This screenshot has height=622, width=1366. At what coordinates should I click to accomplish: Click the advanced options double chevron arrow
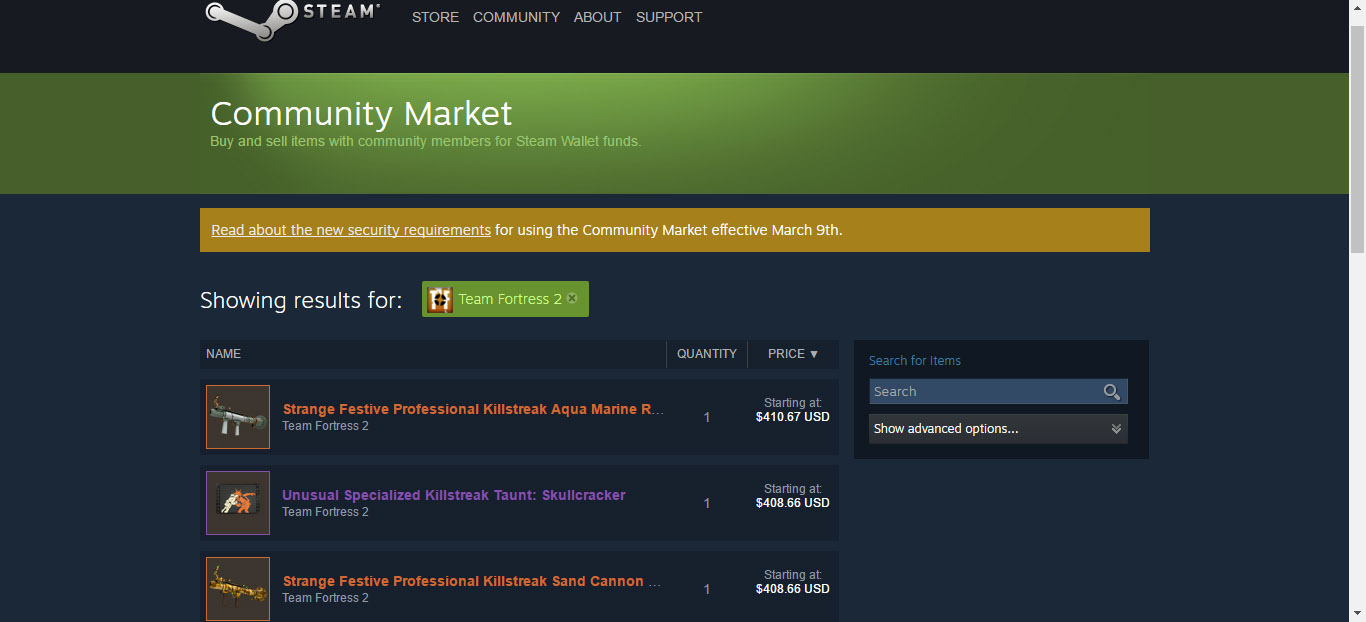pyautogui.click(x=1116, y=429)
